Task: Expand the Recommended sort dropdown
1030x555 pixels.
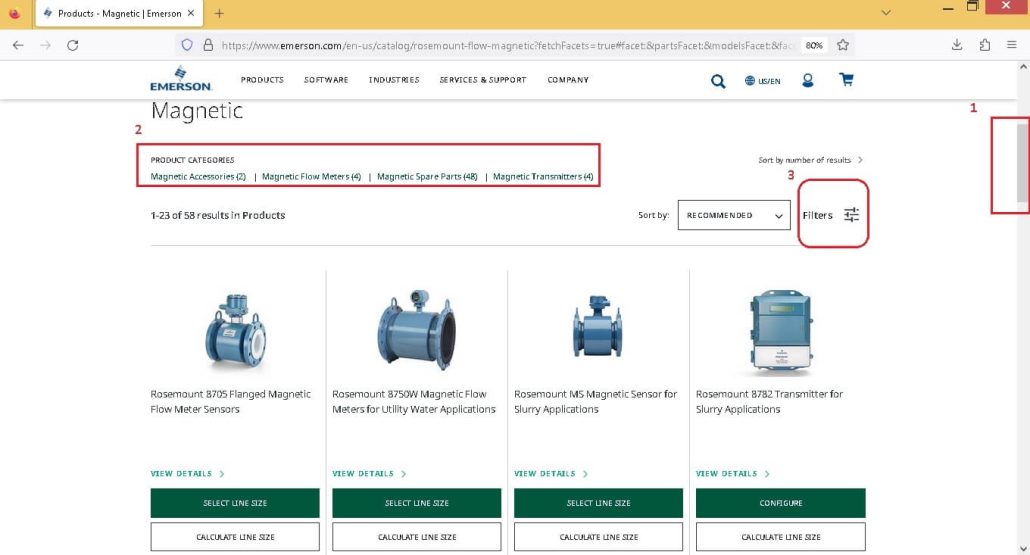Action: (x=734, y=215)
